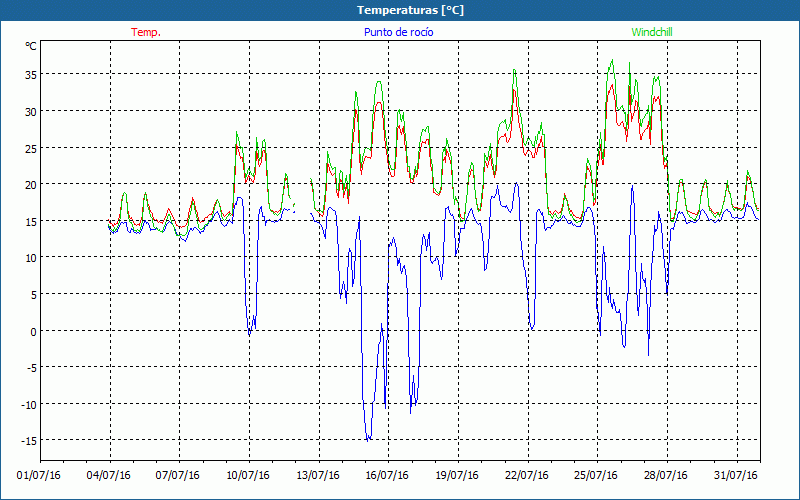This screenshot has width=800, height=500.
Task: Click the 0 value on the y-axis
Action: 34,332
